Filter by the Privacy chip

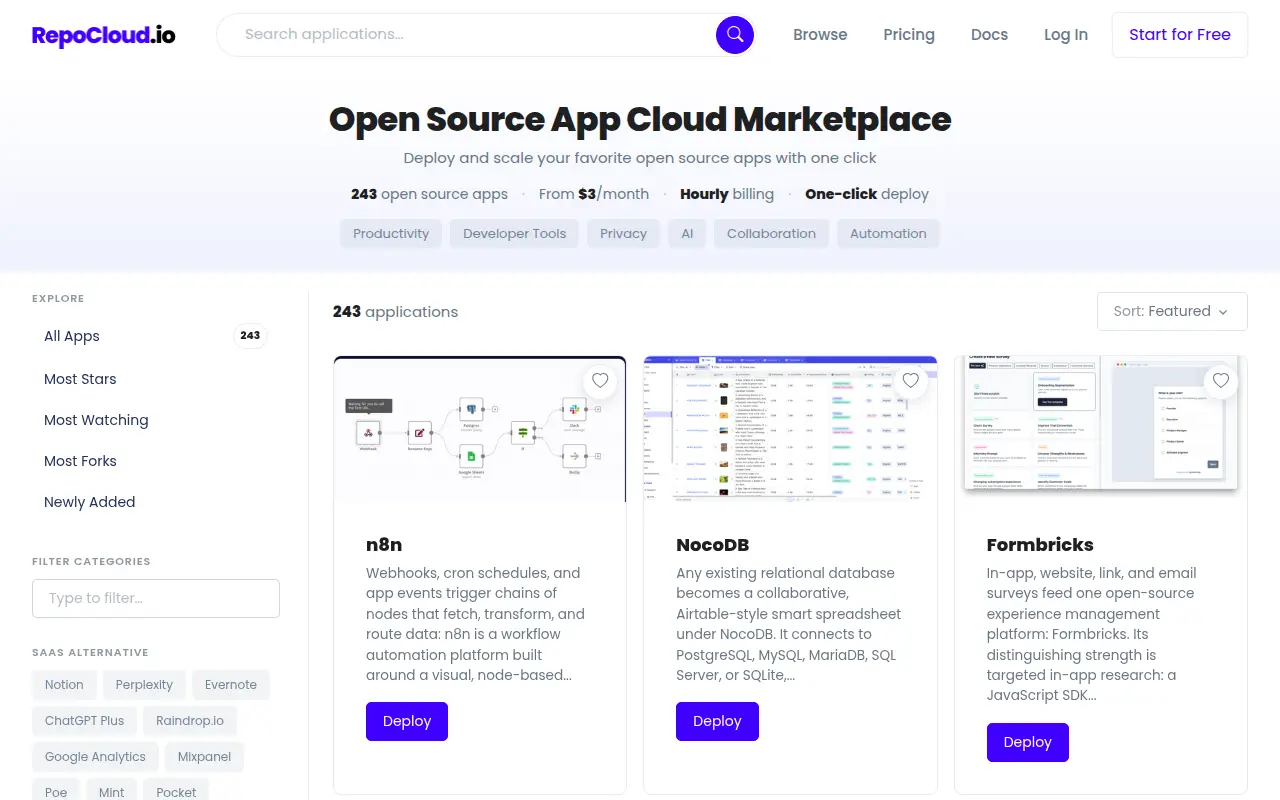[624, 234]
